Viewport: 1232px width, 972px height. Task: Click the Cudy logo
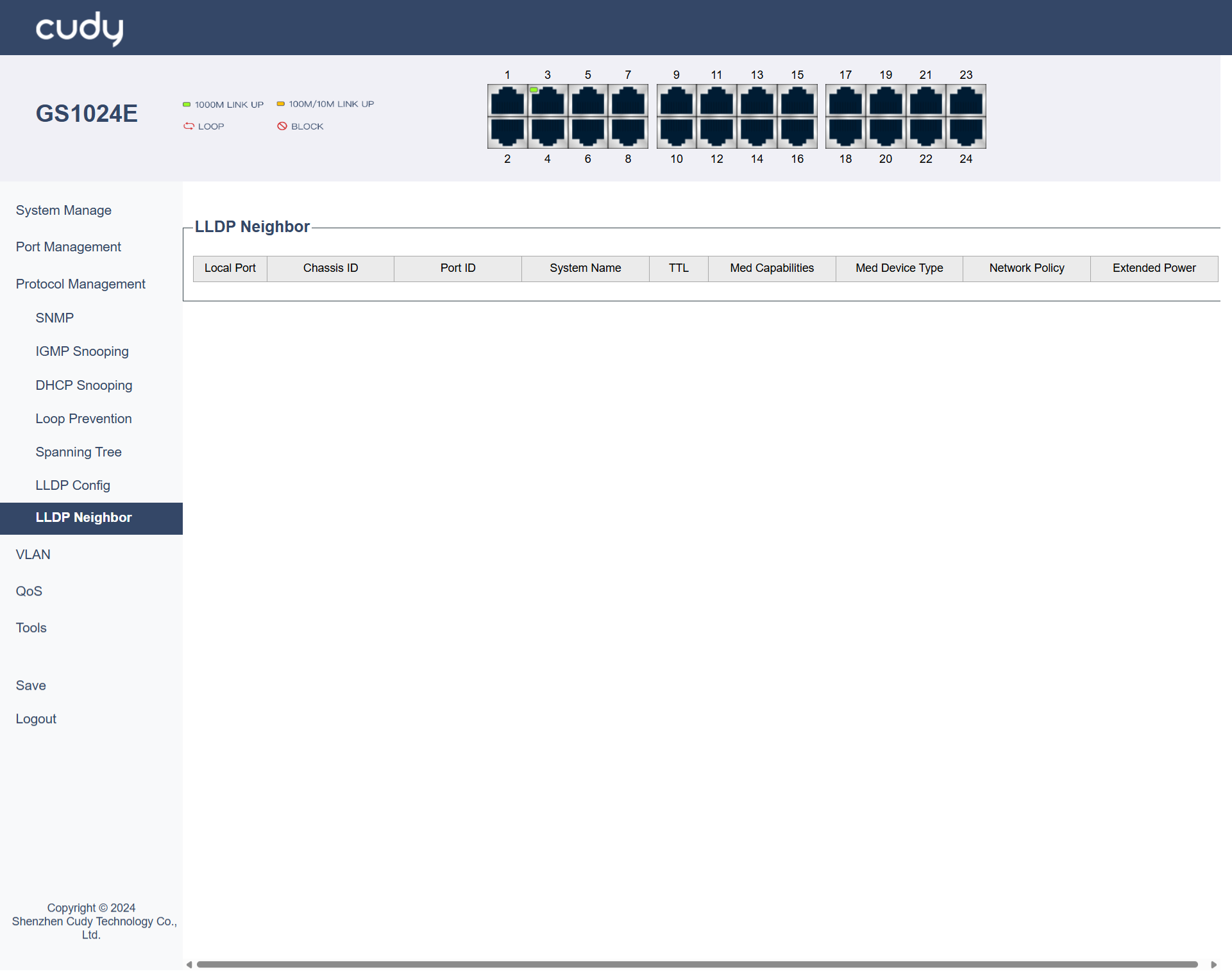pos(80,29)
